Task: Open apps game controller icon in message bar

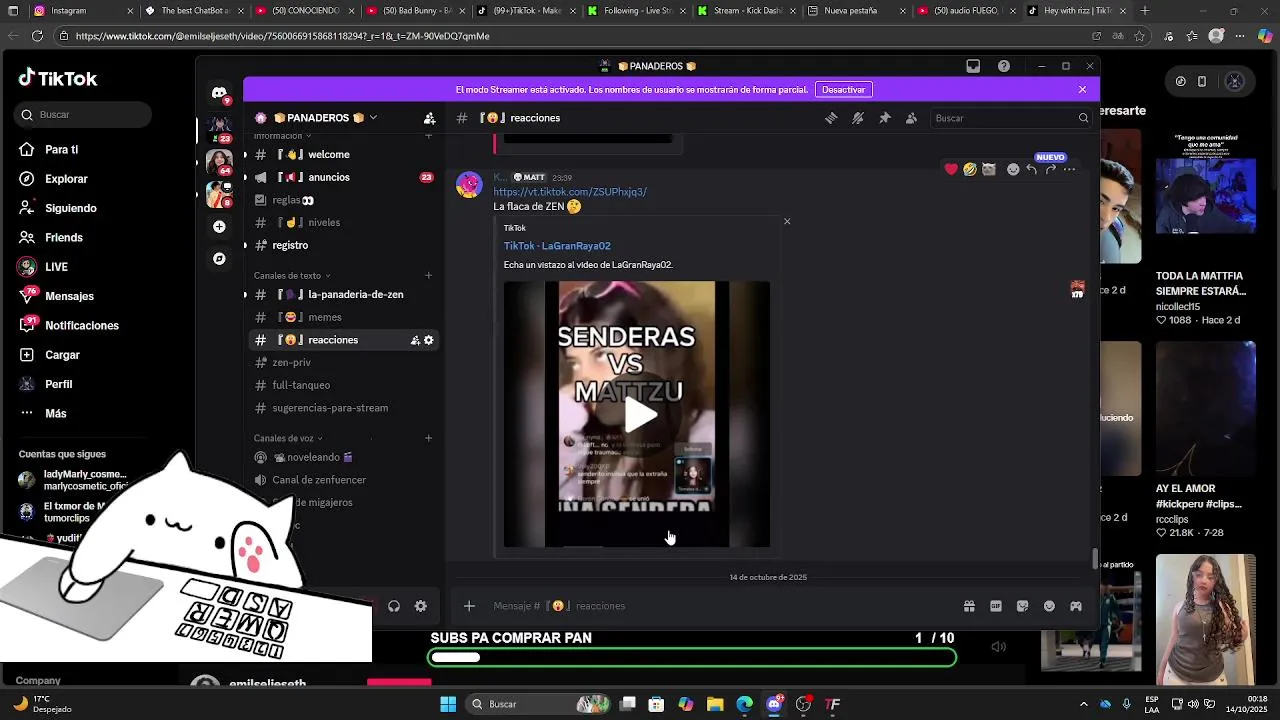Action: tap(1076, 606)
